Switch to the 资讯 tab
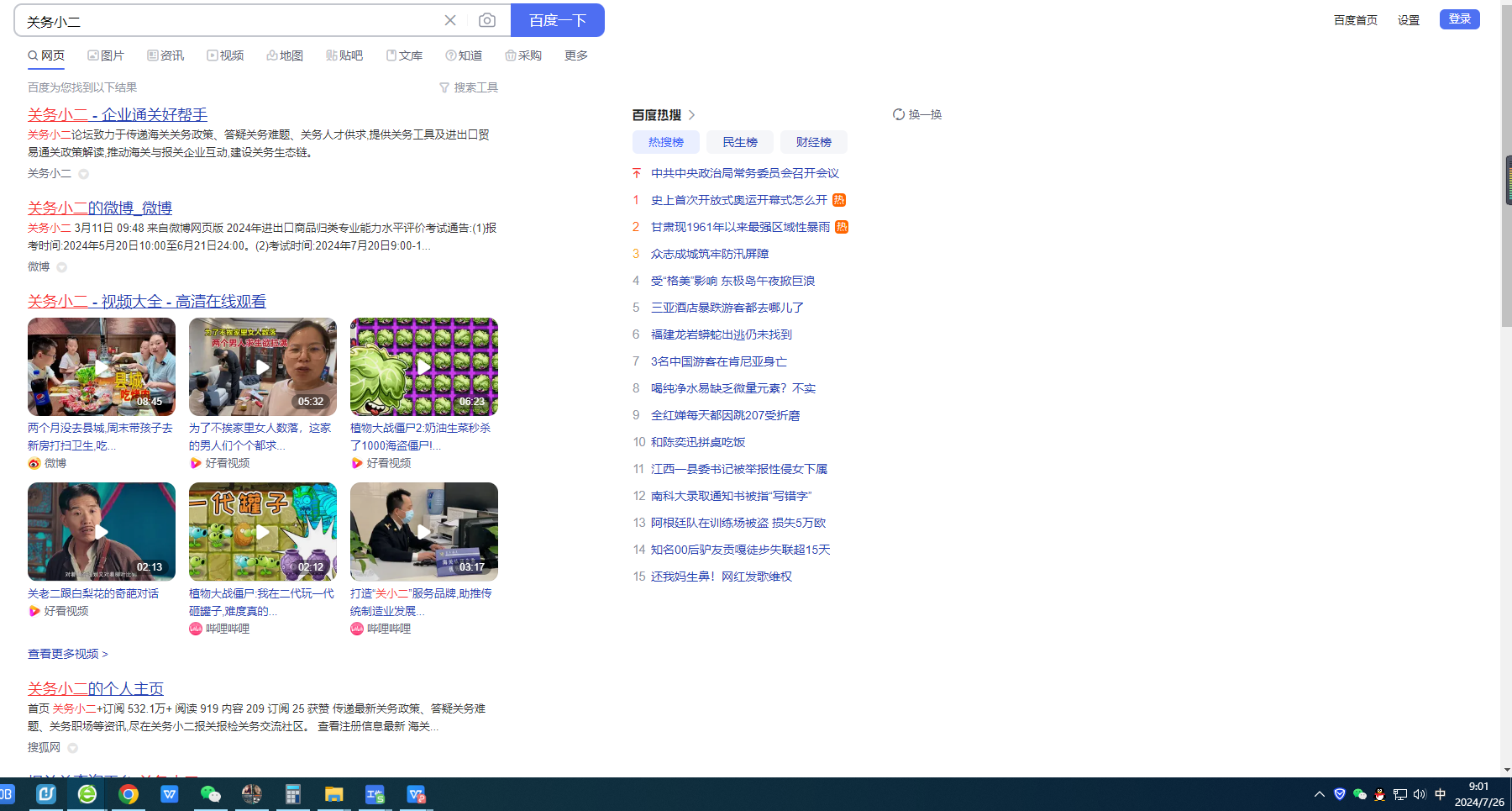 [165, 55]
